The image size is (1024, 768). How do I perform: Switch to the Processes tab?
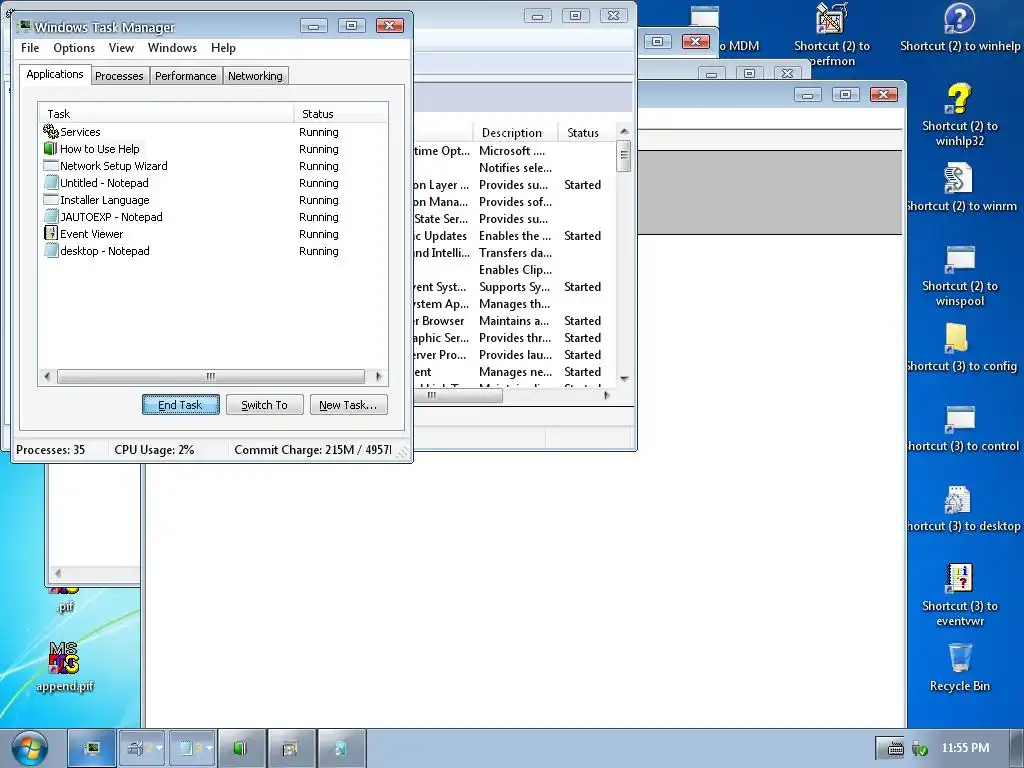tap(119, 76)
